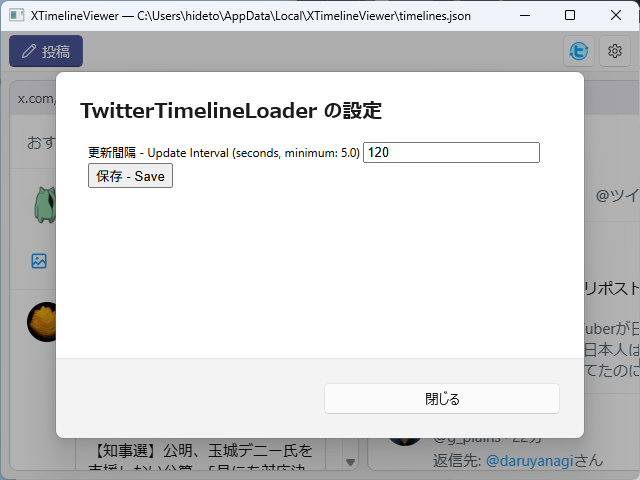Maximize the XTimelineViewer window
The width and height of the screenshot is (640, 480).
pos(570,16)
